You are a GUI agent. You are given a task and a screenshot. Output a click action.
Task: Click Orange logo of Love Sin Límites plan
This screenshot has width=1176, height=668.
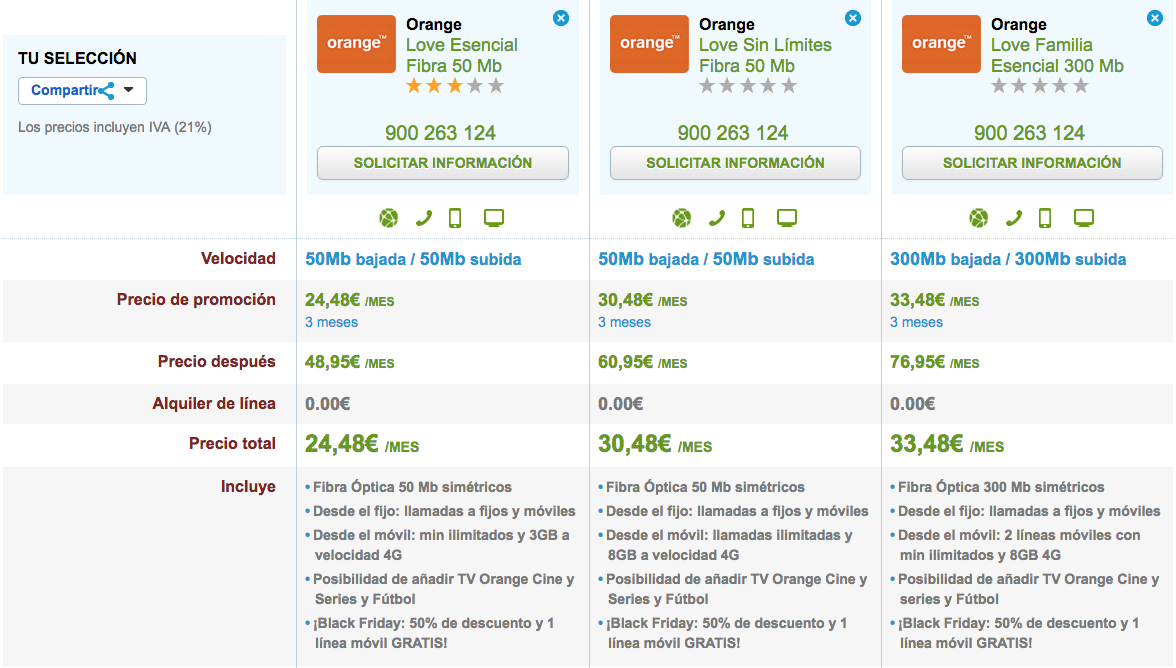(x=649, y=43)
